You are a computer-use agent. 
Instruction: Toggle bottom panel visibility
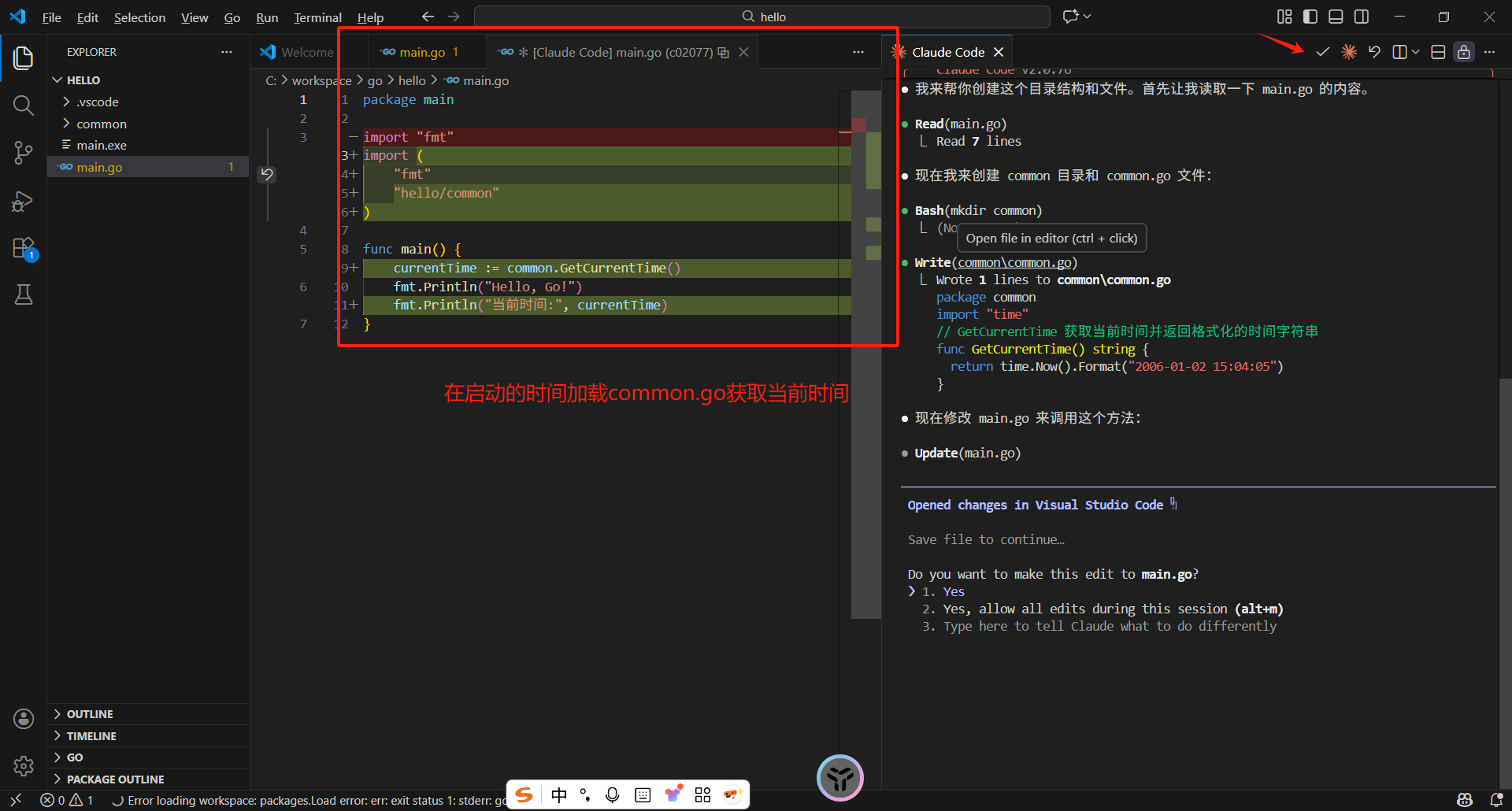click(1336, 17)
